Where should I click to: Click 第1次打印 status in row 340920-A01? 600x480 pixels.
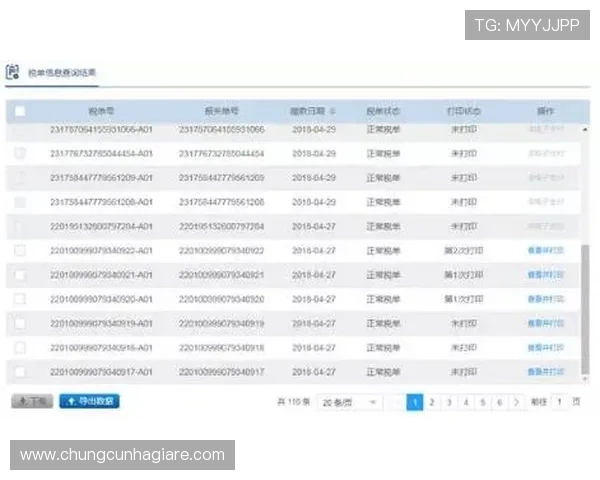(464, 299)
